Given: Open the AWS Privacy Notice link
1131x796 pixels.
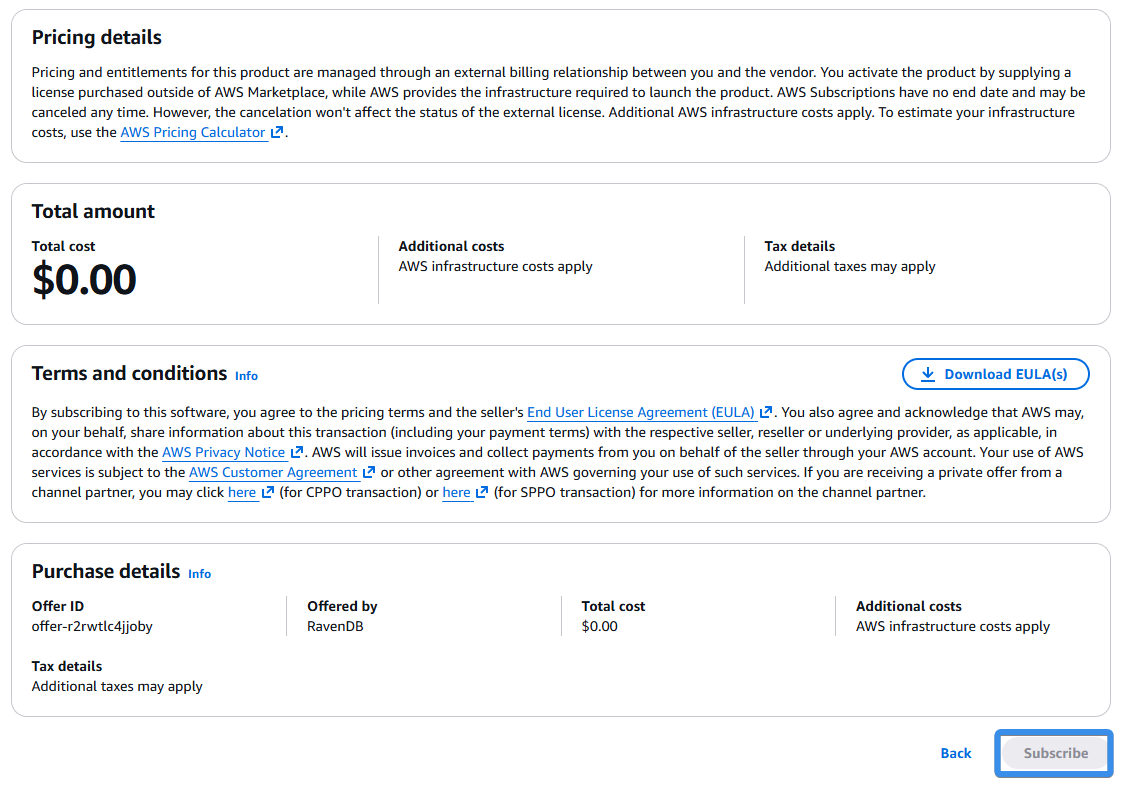Looking at the screenshot, I should coord(224,453).
